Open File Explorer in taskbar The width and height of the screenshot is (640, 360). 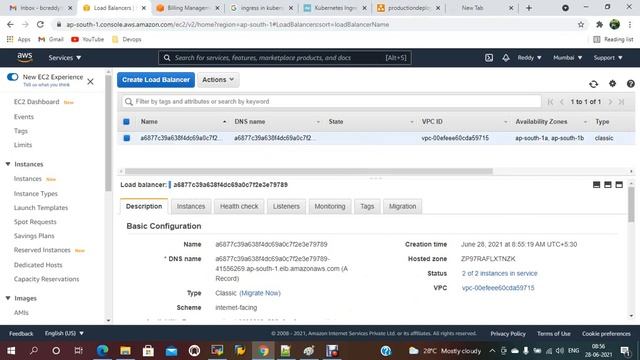125,350
